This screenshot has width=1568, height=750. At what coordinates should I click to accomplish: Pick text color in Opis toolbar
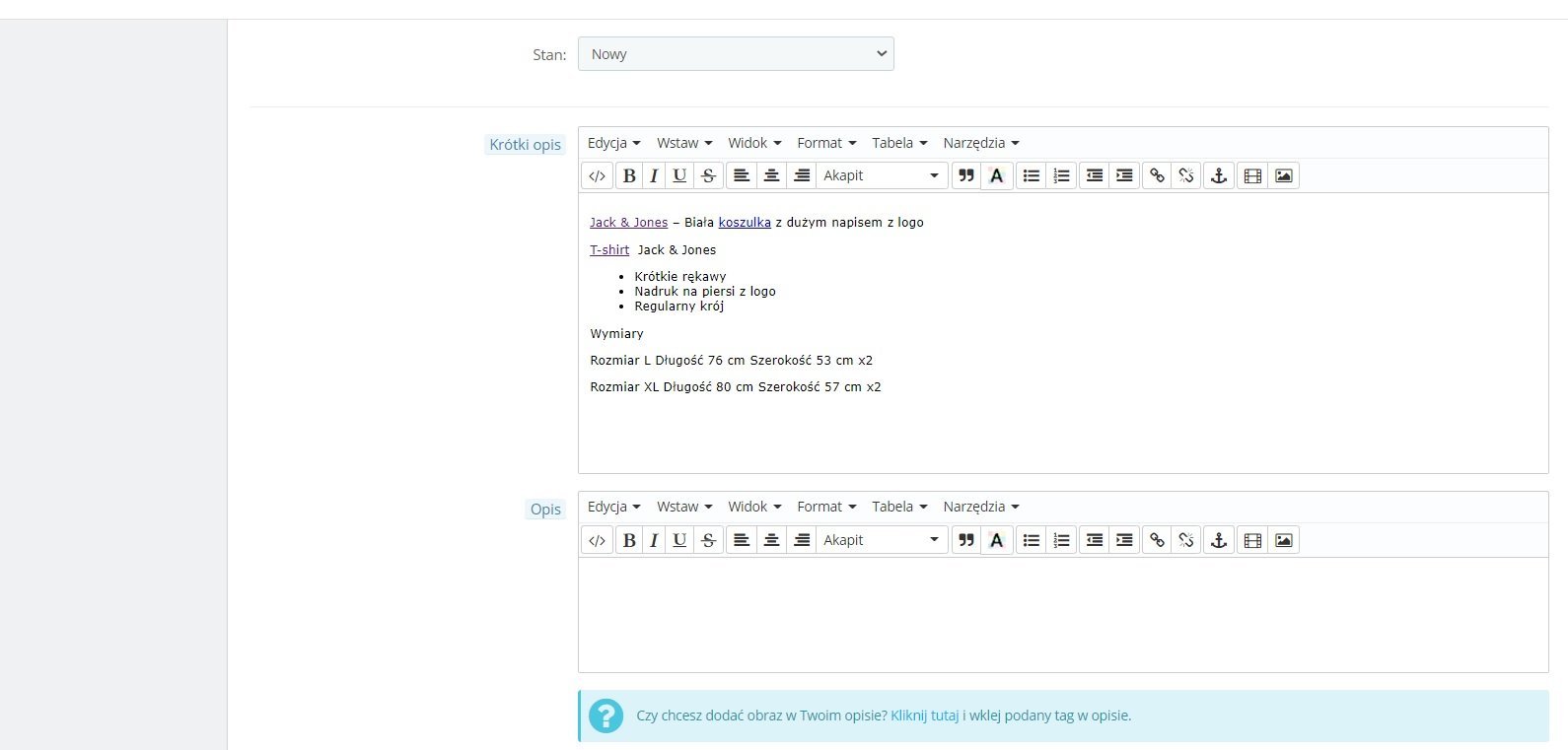[997, 540]
